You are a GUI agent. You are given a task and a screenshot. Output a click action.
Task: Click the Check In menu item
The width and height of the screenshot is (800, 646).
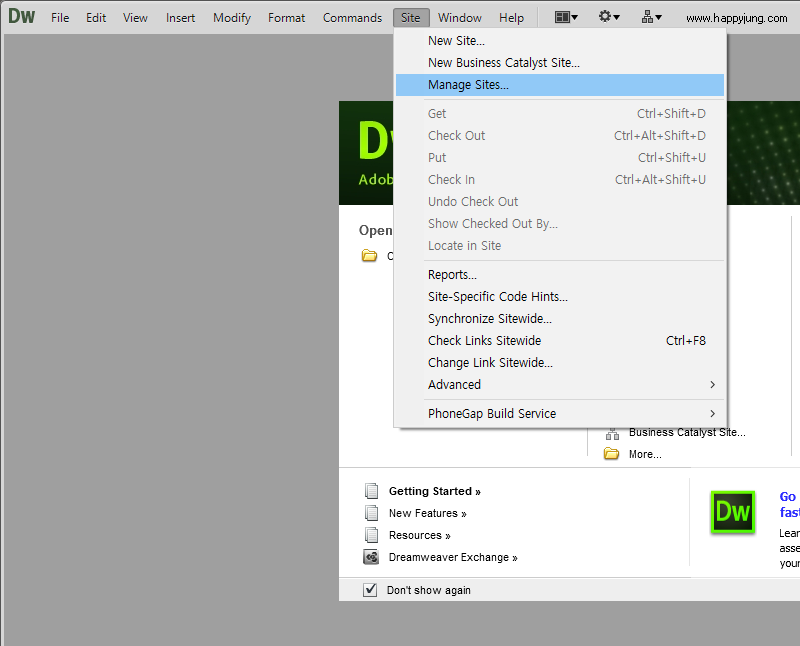[560, 179]
